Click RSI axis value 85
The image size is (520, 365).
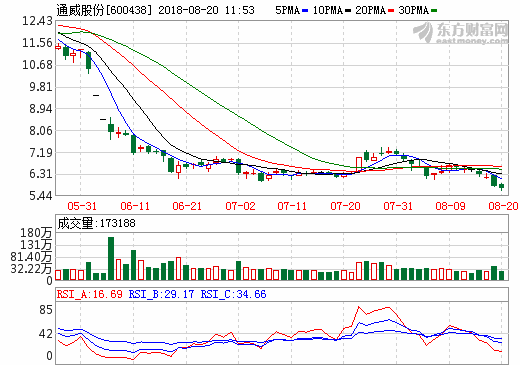[46, 310]
